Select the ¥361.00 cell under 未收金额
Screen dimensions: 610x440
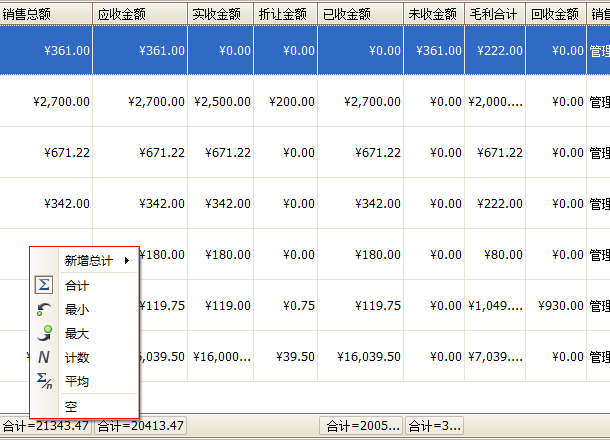tap(434, 50)
